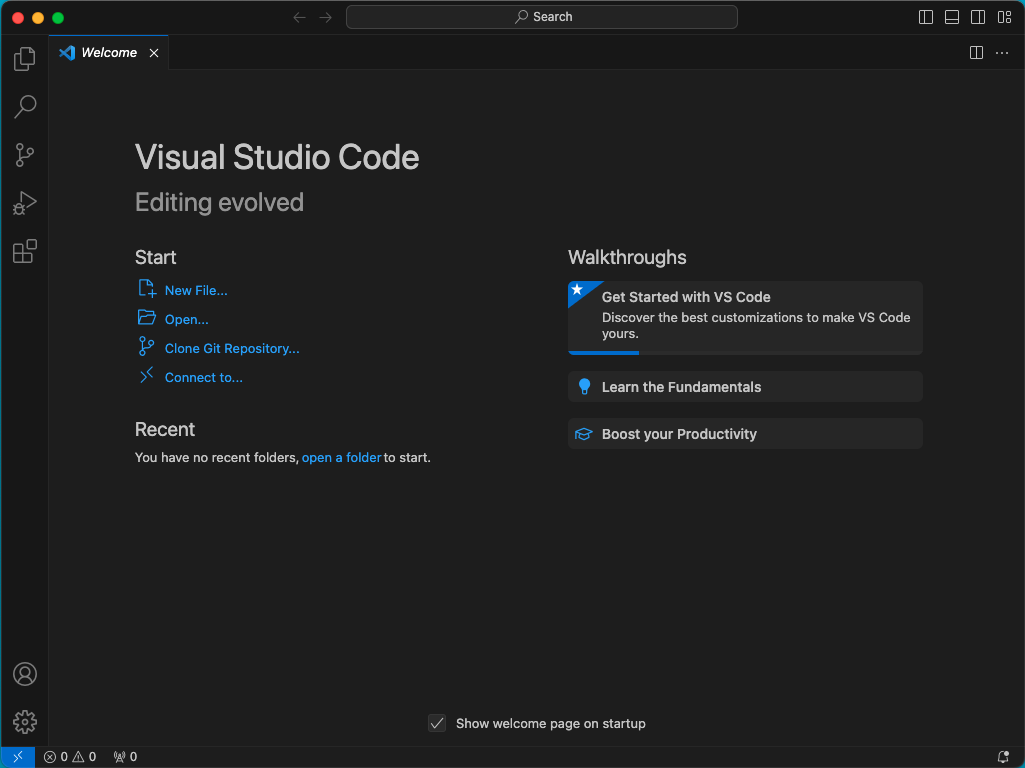This screenshot has width=1025, height=768.
Task: Open the Source Control view
Action: pos(25,155)
